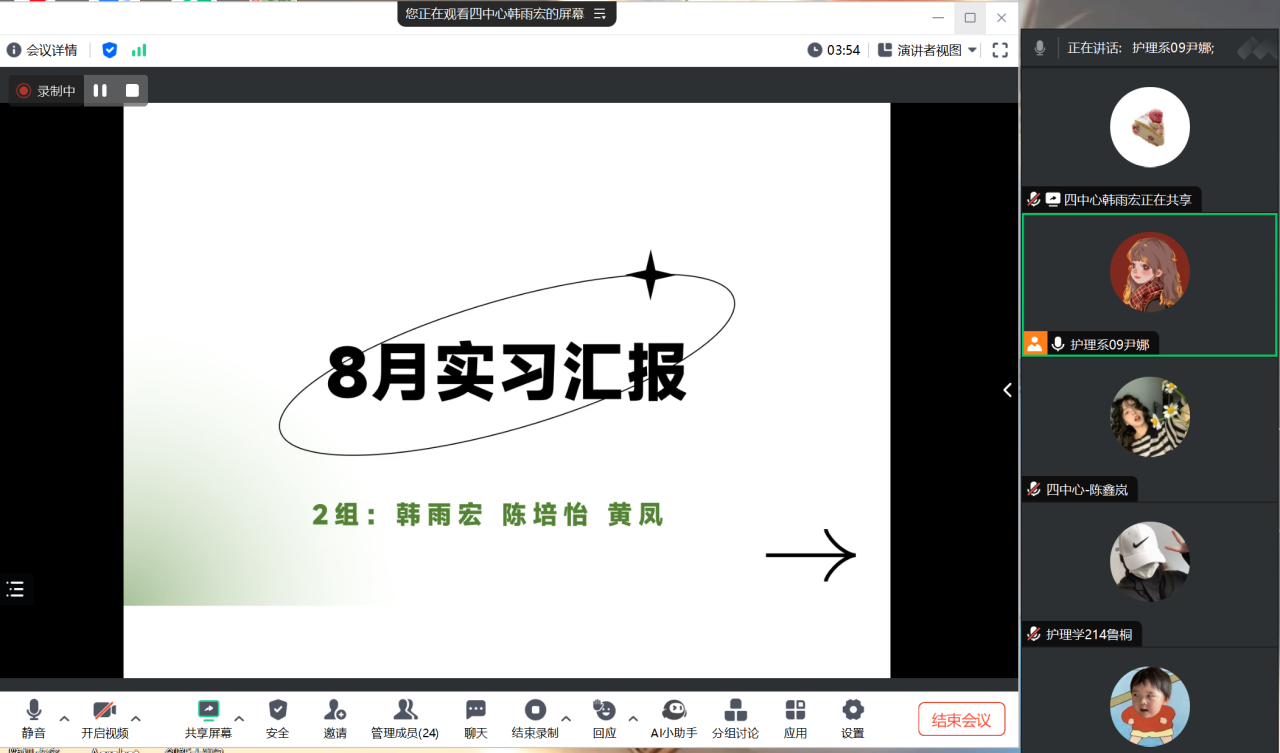Open the 邀请 invite participants icon

335,711
